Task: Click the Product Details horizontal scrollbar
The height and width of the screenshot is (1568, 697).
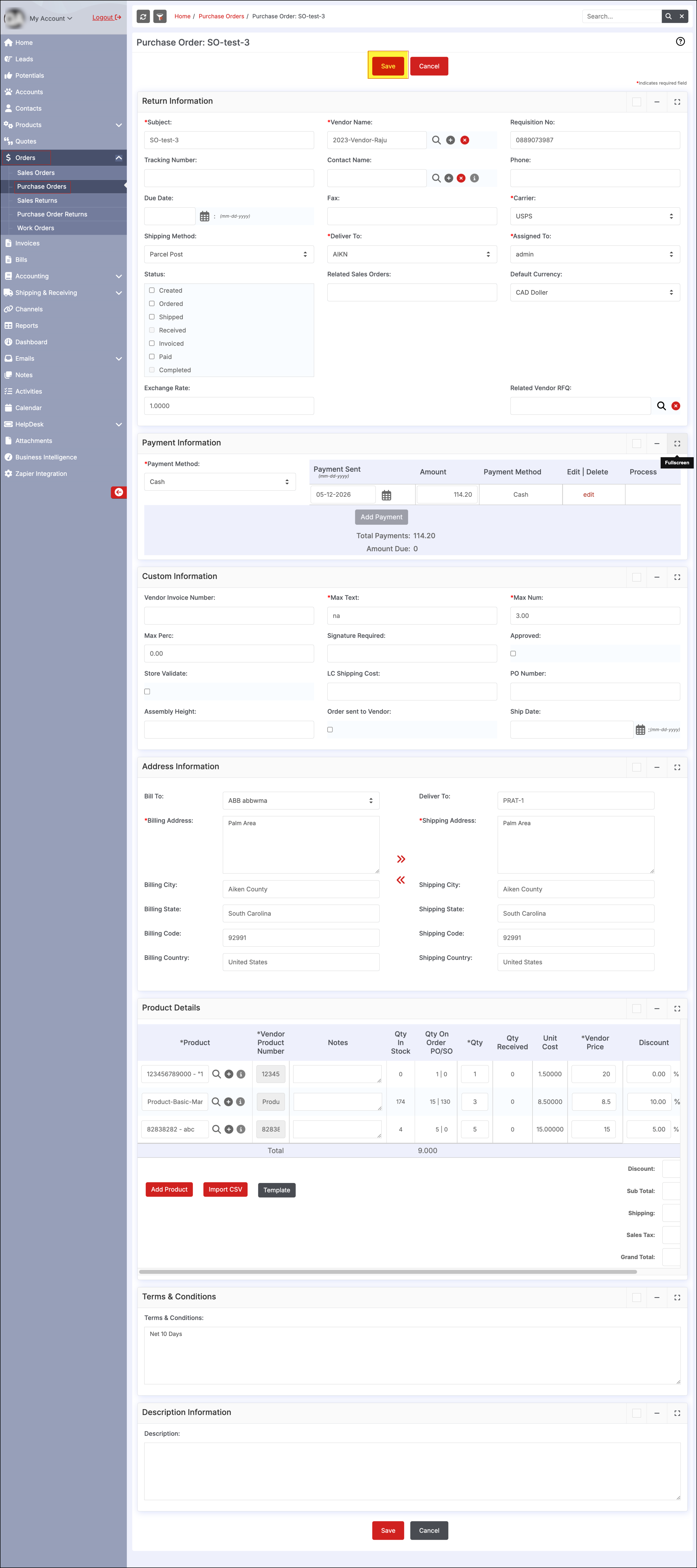Action: pos(388,1272)
